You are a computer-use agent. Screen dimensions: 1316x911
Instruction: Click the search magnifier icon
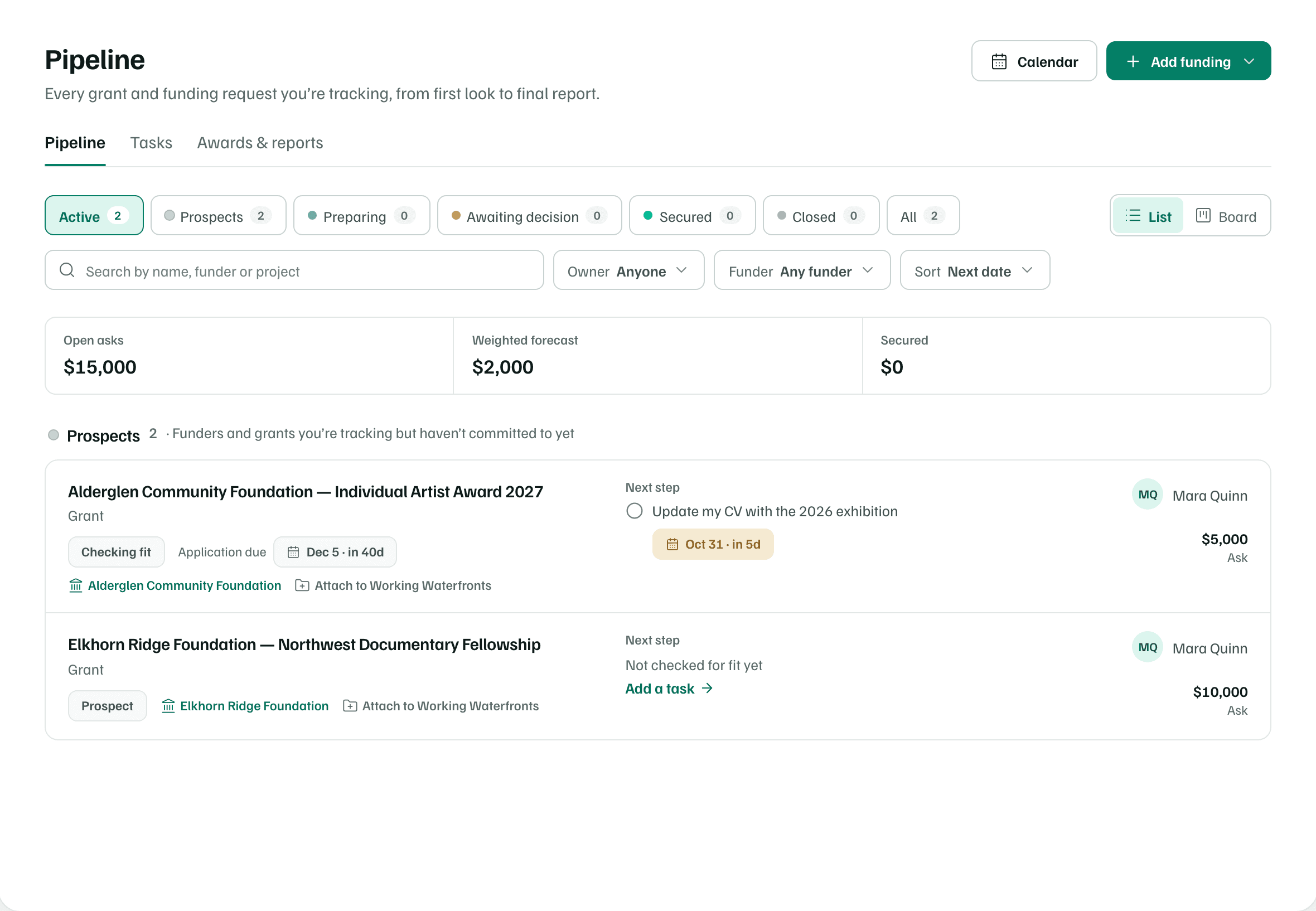pos(67,270)
